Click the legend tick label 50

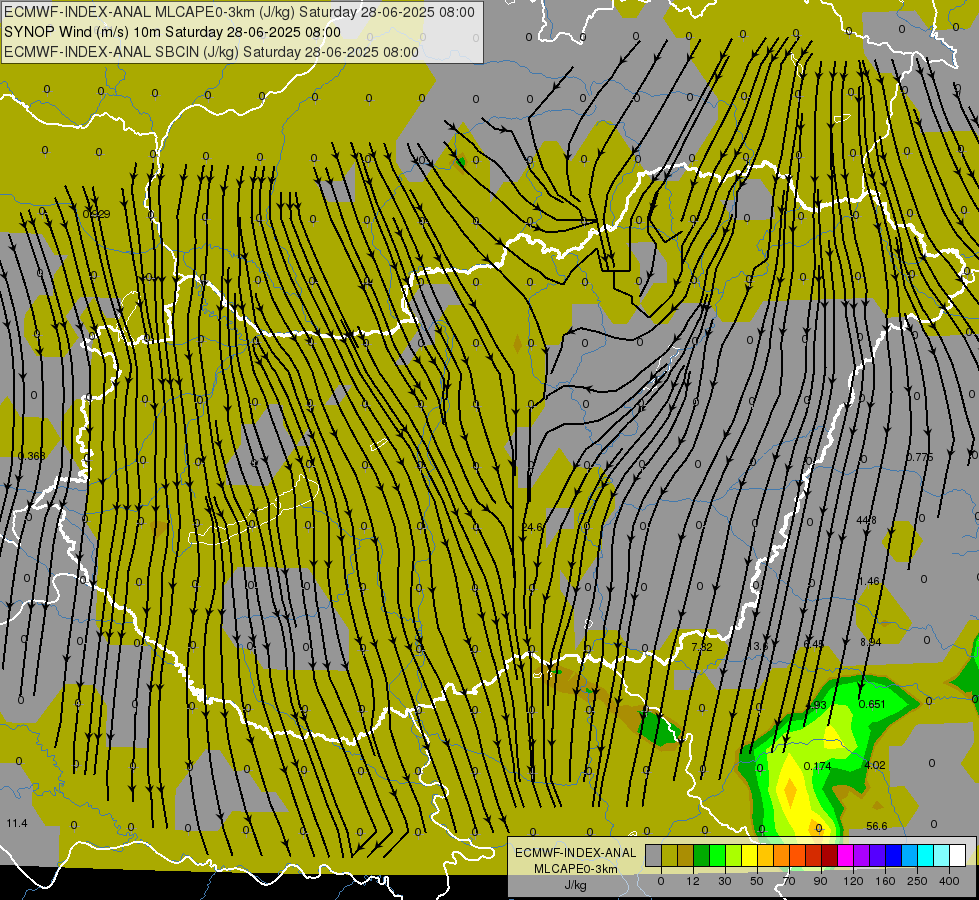click(x=757, y=881)
